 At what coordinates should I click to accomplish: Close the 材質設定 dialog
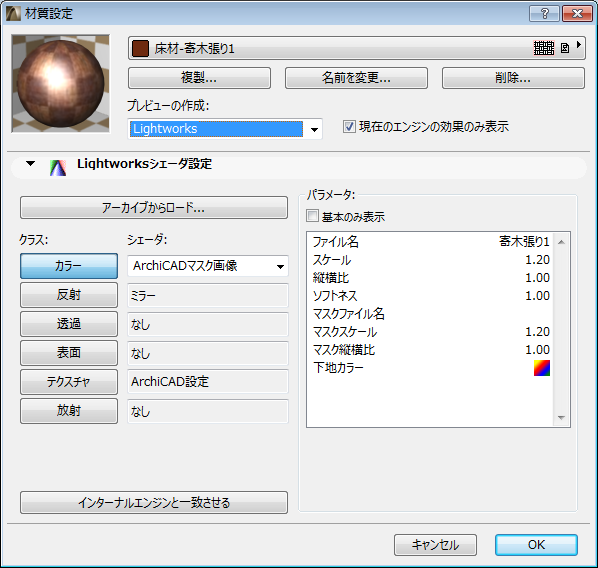[x=577, y=14]
